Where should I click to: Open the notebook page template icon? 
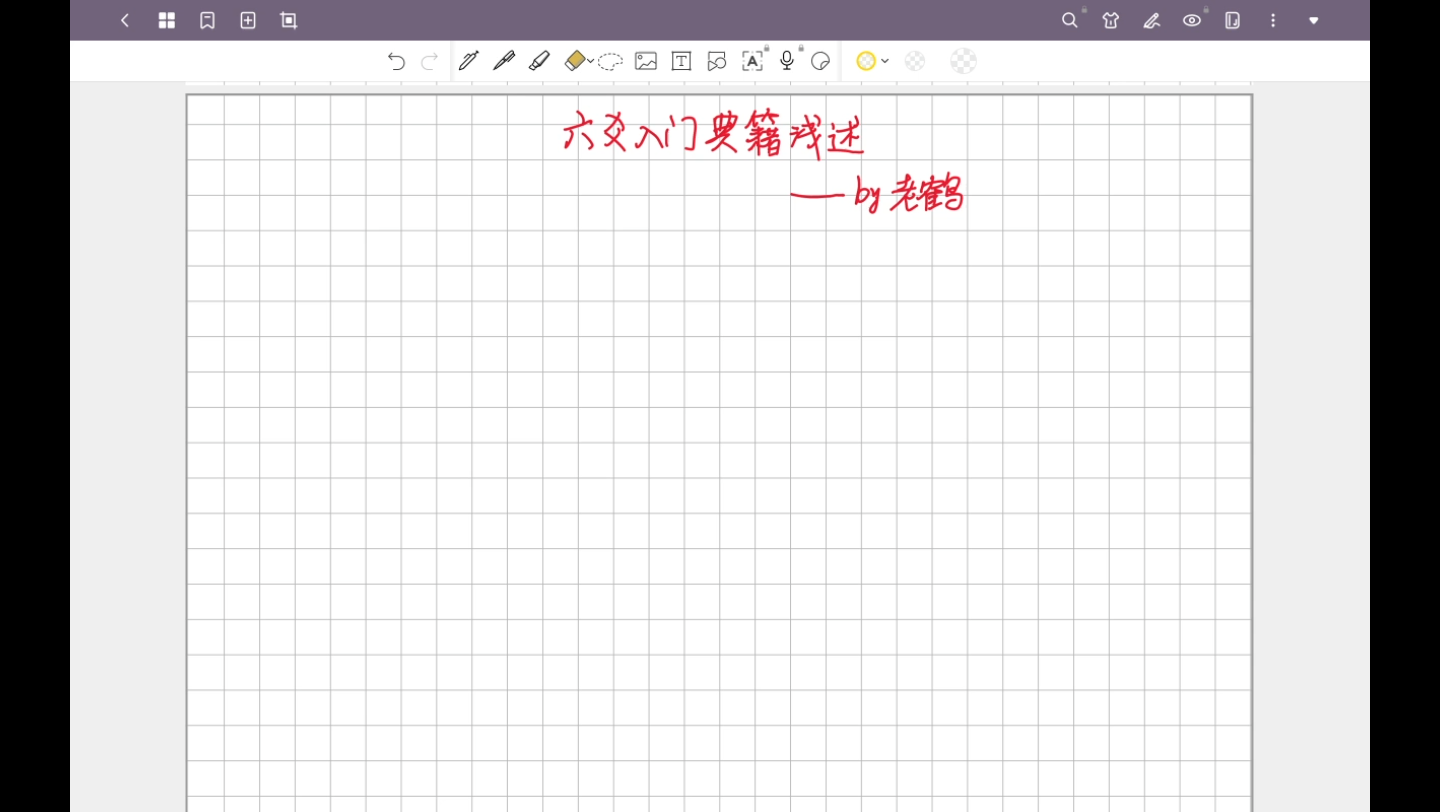[1233, 20]
